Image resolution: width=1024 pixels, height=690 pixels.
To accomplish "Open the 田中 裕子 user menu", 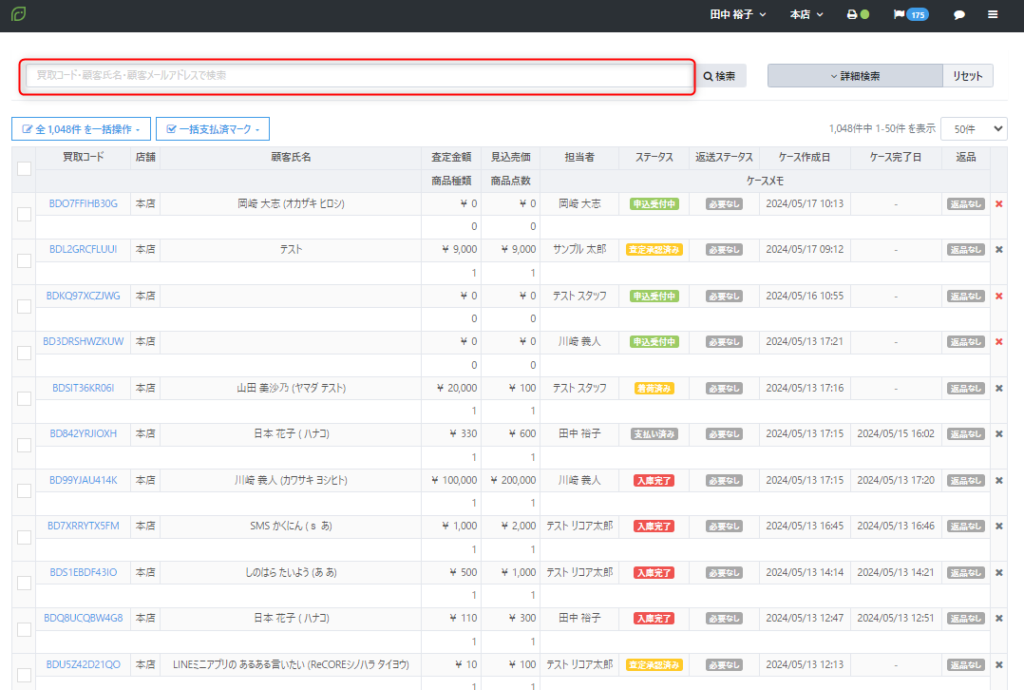I will coord(738,15).
